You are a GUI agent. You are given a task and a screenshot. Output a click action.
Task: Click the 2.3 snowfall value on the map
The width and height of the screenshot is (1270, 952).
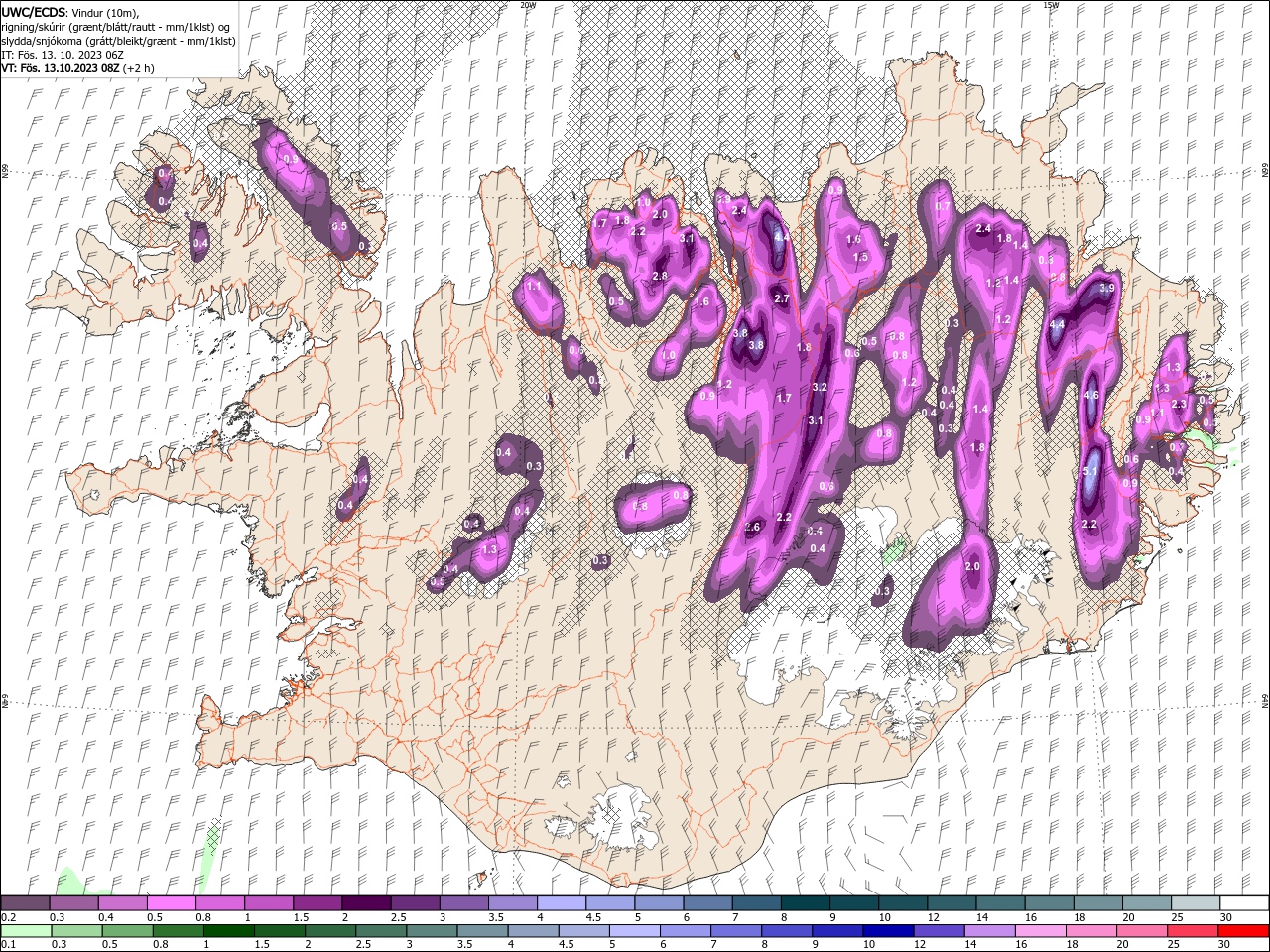tap(1179, 404)
